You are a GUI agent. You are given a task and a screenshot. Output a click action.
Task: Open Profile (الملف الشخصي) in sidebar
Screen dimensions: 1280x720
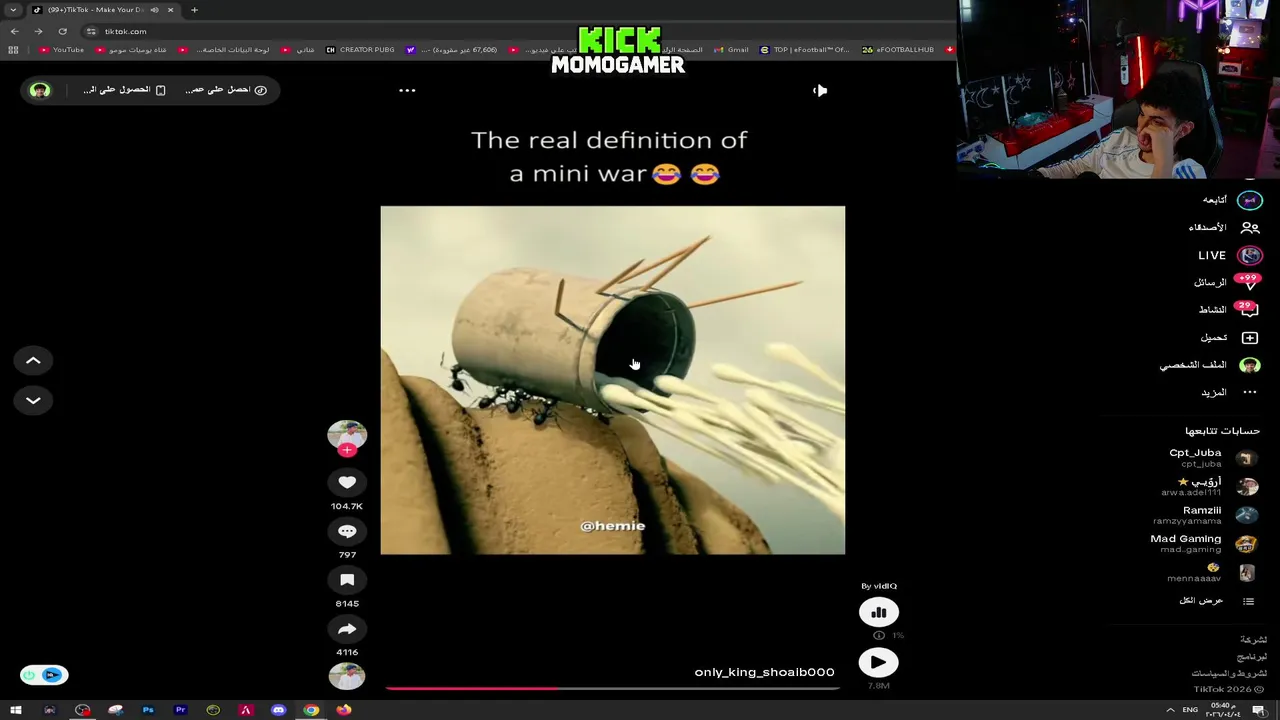pos(1210,365)
